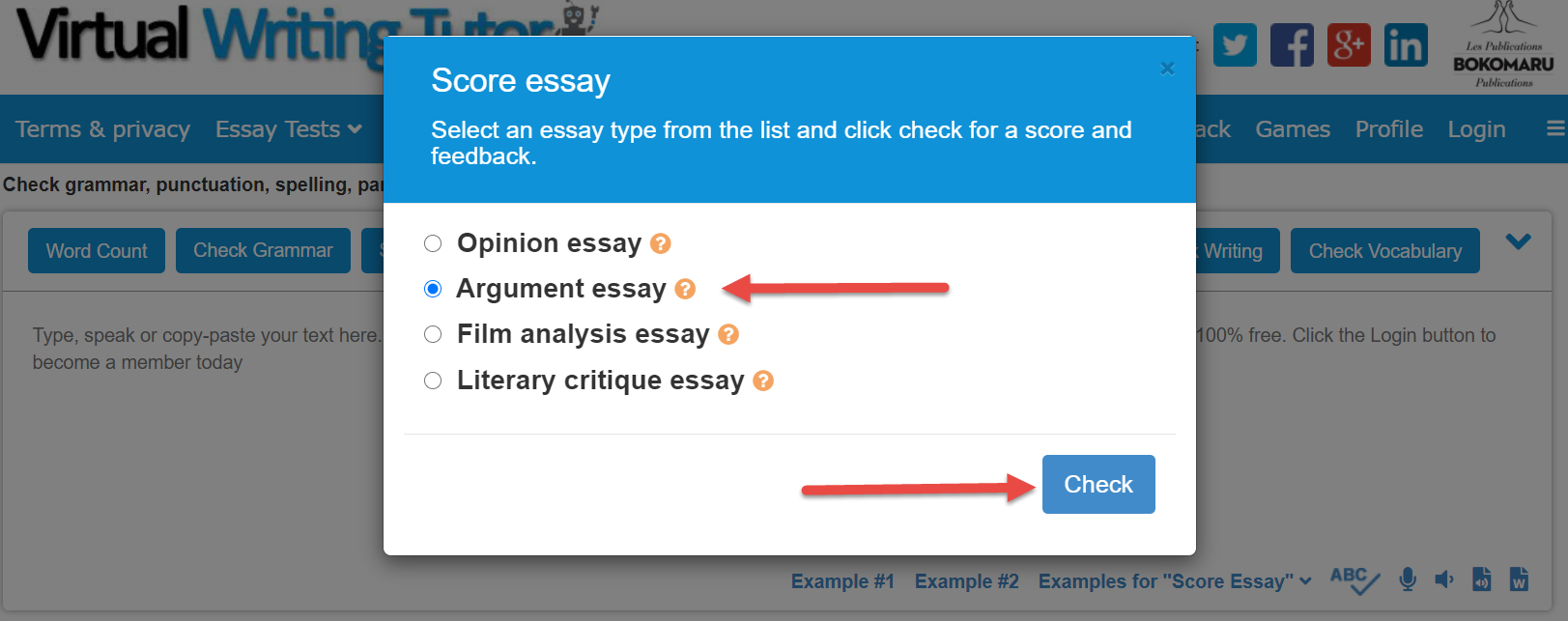Viewport: 1568px width, 621px height.
Task: Expand the Essay Tests dropdown
Action: pyautogui.click(x=287, y=128)
